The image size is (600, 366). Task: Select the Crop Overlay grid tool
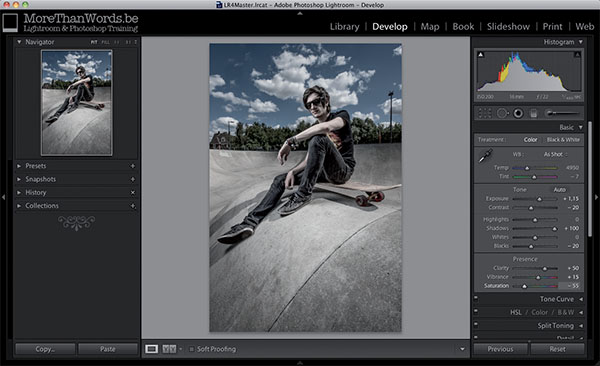[x=485, y=113]
